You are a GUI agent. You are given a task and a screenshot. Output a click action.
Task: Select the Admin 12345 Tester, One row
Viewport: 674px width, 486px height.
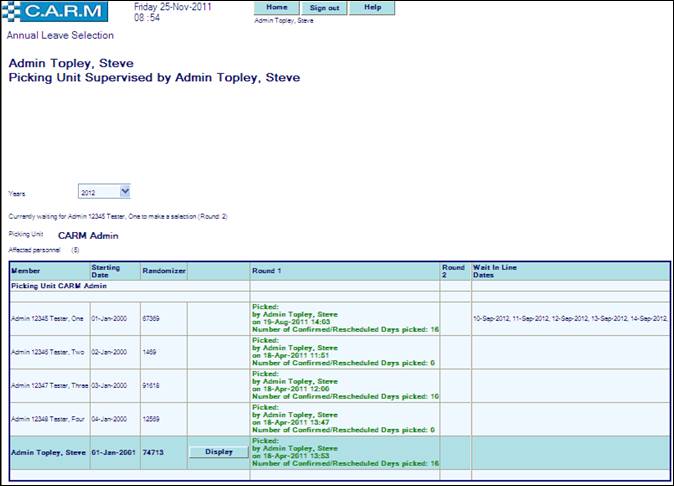tap(47, 319)
